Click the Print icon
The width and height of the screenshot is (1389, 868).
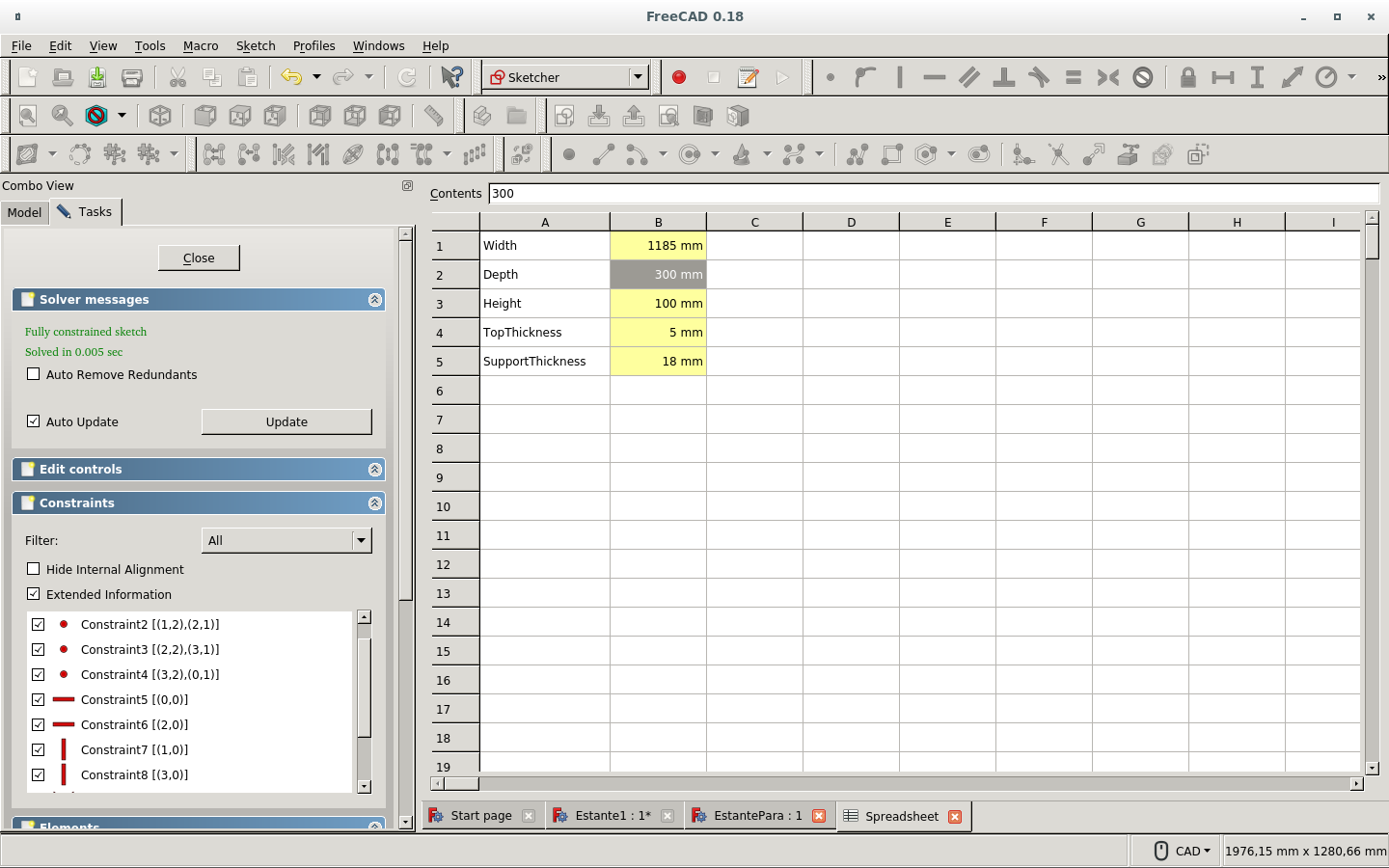pos(132,77)
